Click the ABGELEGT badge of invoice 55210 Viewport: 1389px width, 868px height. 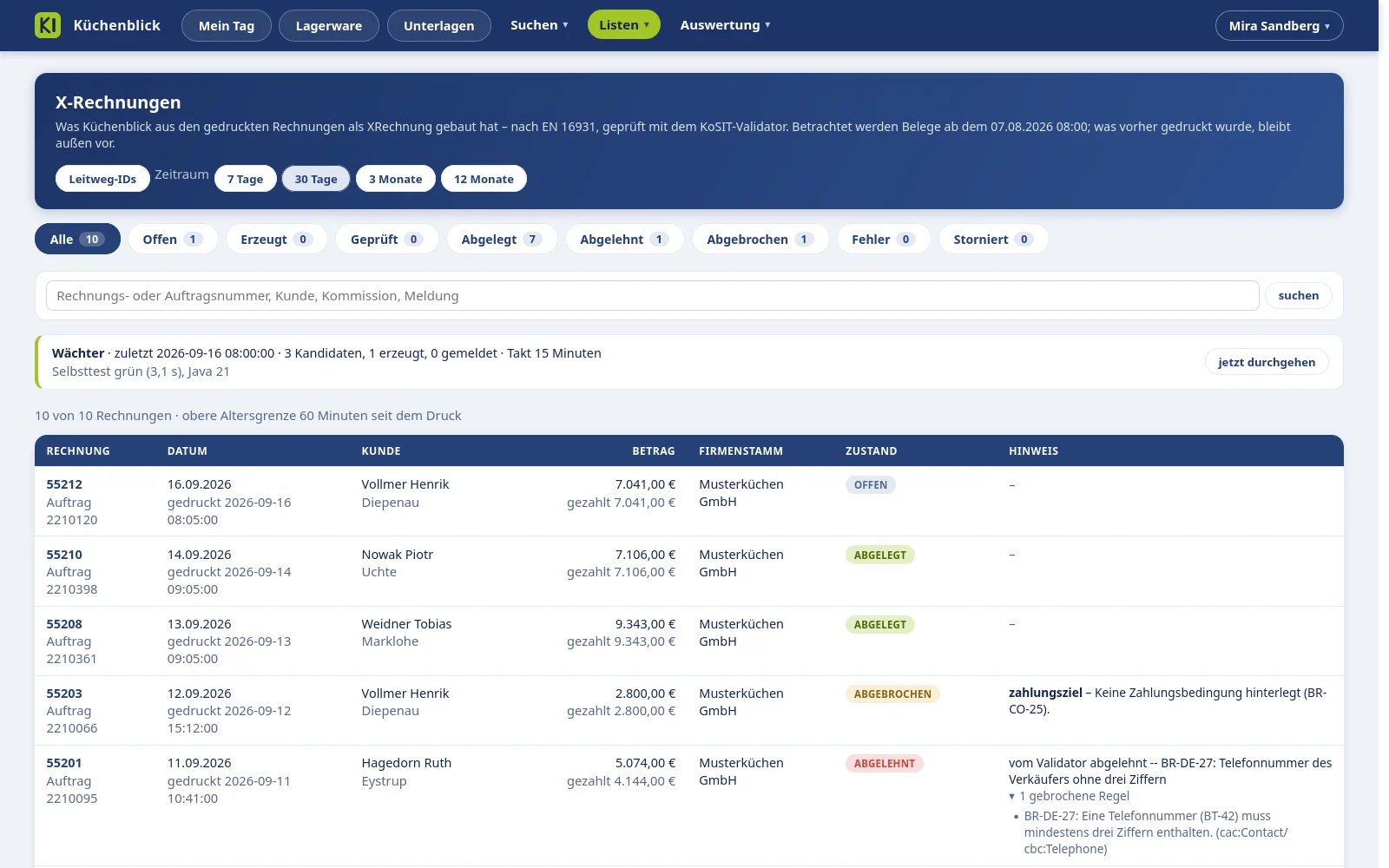(880, 555)
